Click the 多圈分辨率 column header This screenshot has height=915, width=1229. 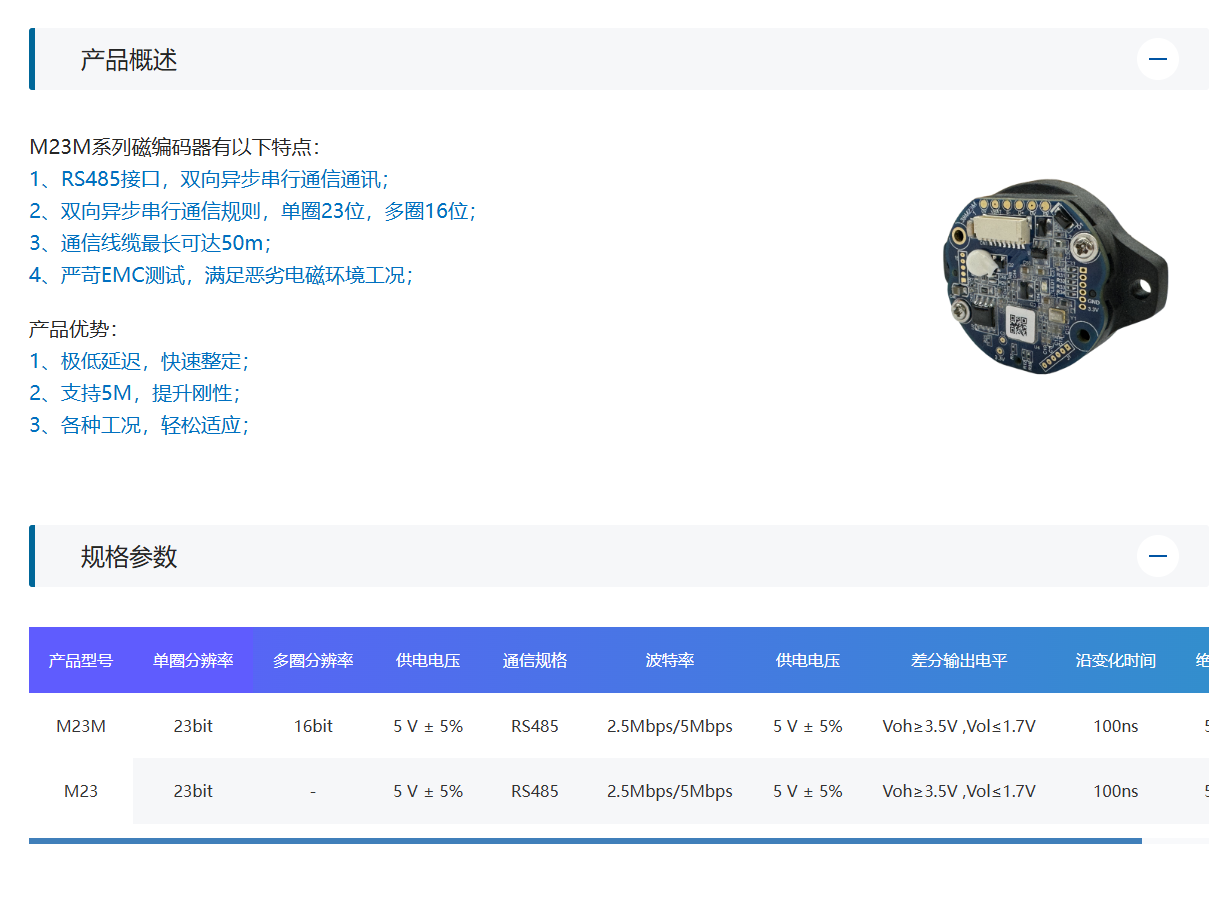[313, 660]
